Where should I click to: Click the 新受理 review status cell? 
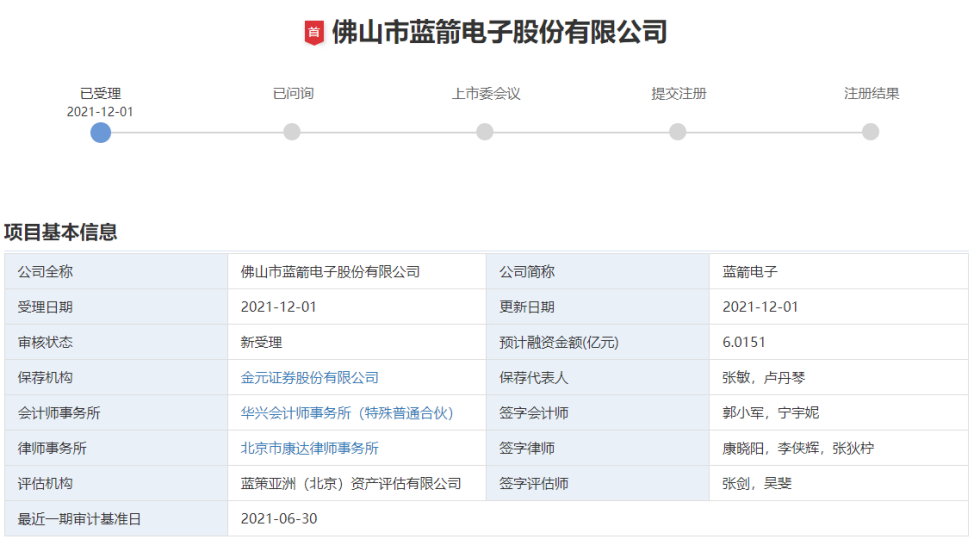pos(357,342)
